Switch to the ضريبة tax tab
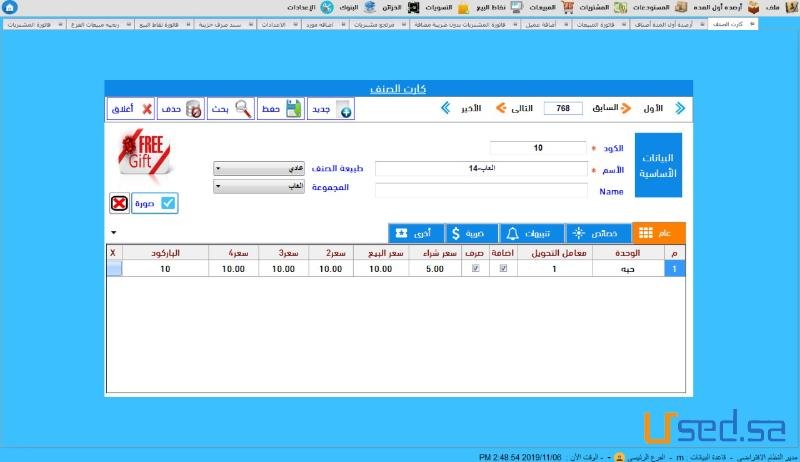The image size is (800, 462). (x=471, y=233)
